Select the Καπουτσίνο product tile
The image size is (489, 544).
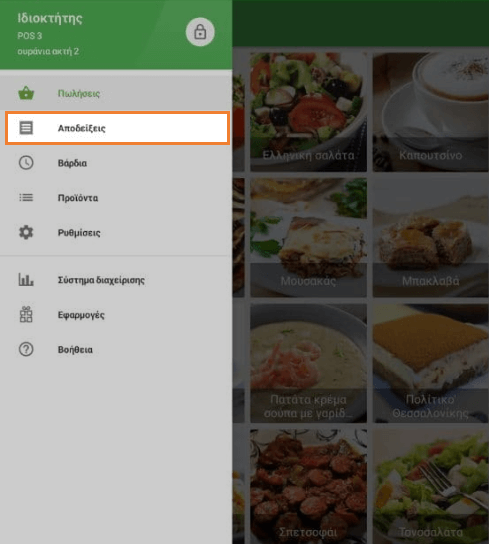point(431,112)
